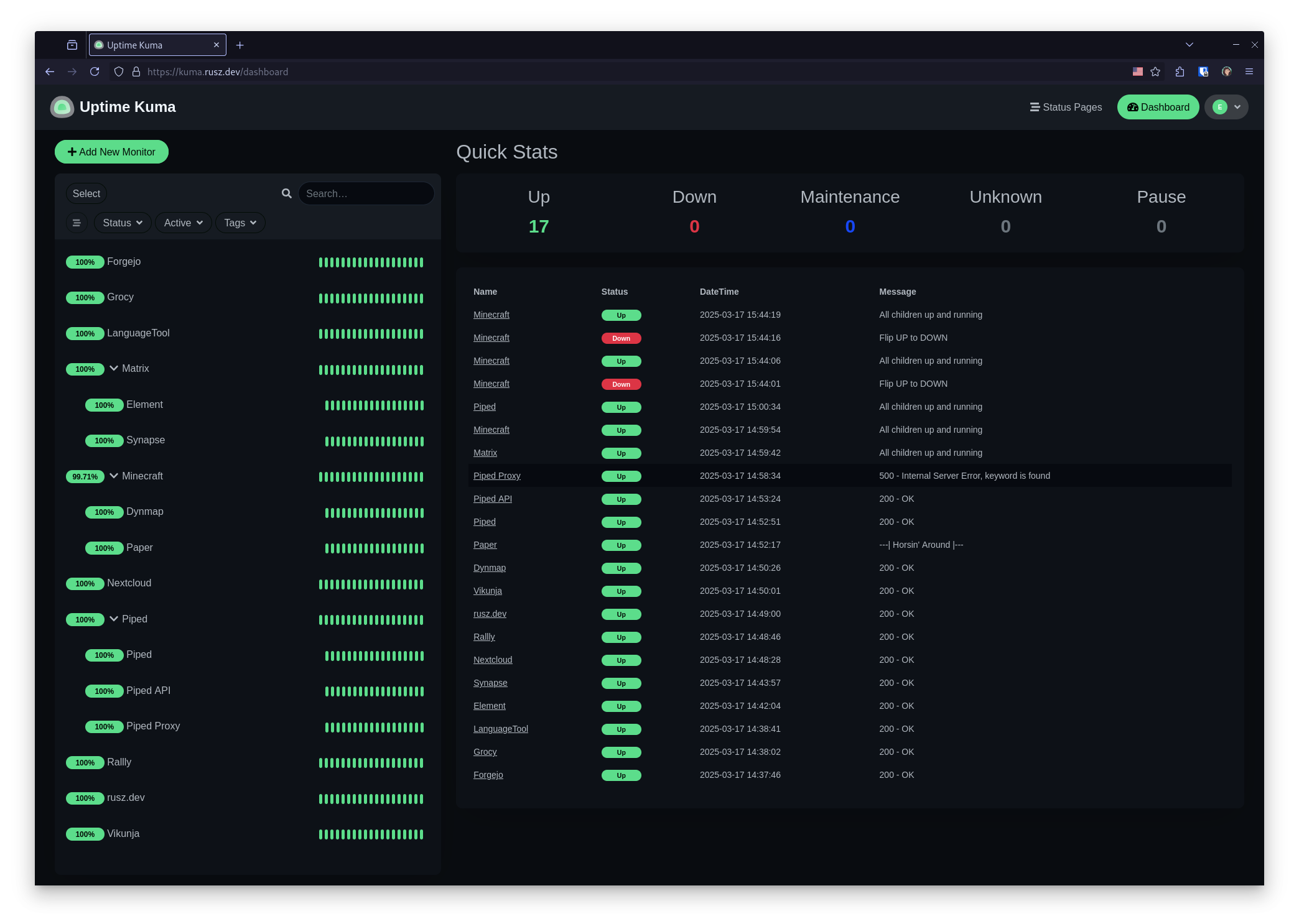Click the list all tabs chevron
This screenshot has height=924, width=1299.
coord(1190,45)
